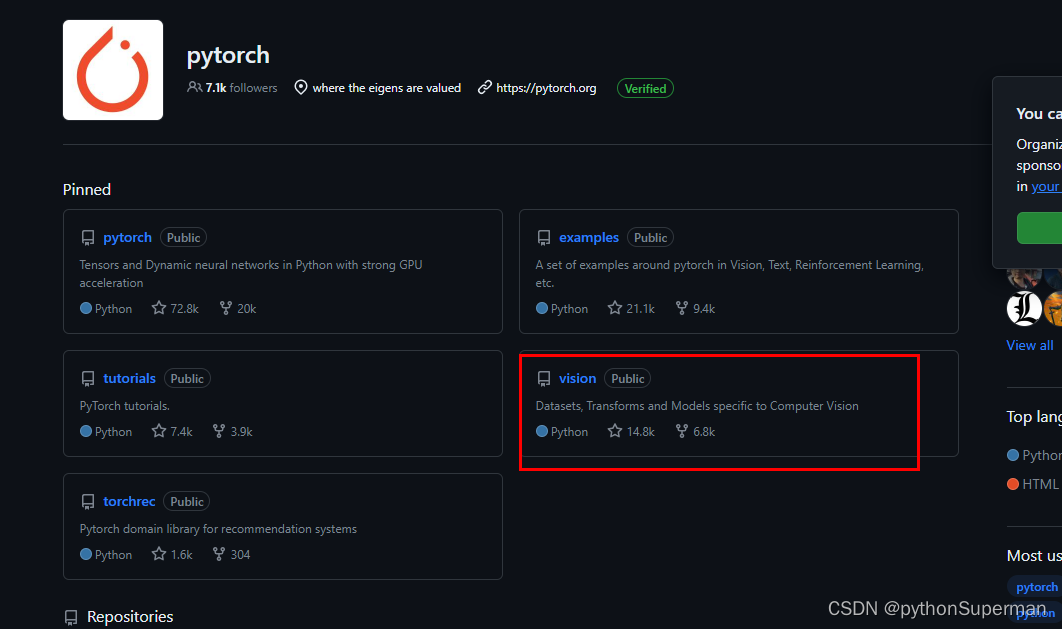The width and height of the screenshot is (1062, 629).
Task: Click the PyTorch organization logo avatar
Action: click(113, 70)
